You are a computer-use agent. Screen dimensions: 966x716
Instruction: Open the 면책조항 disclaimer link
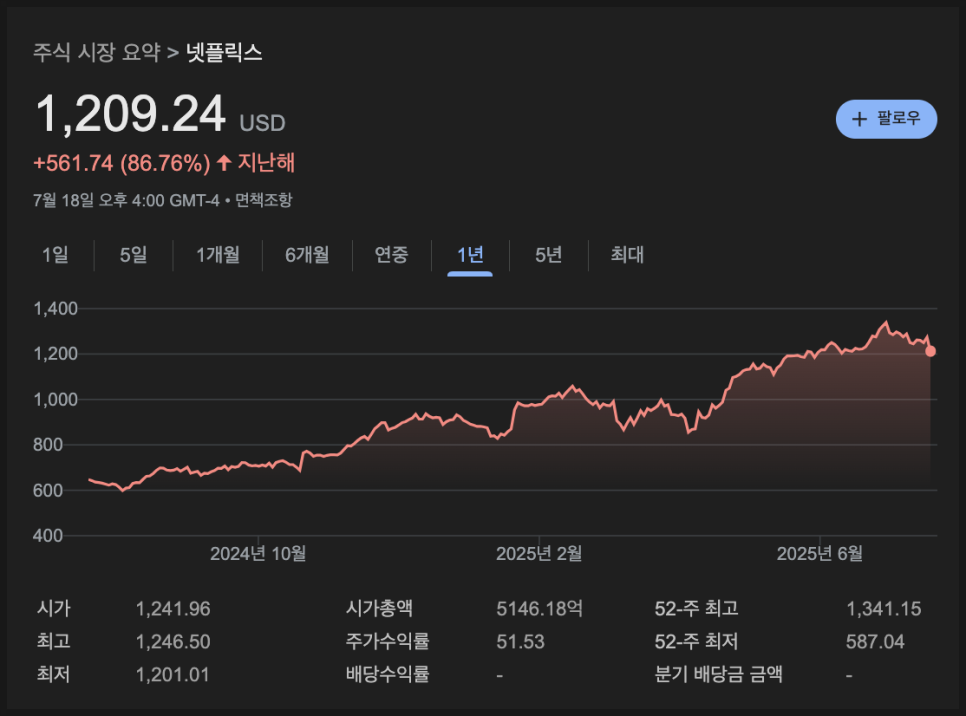click(264, 200)
